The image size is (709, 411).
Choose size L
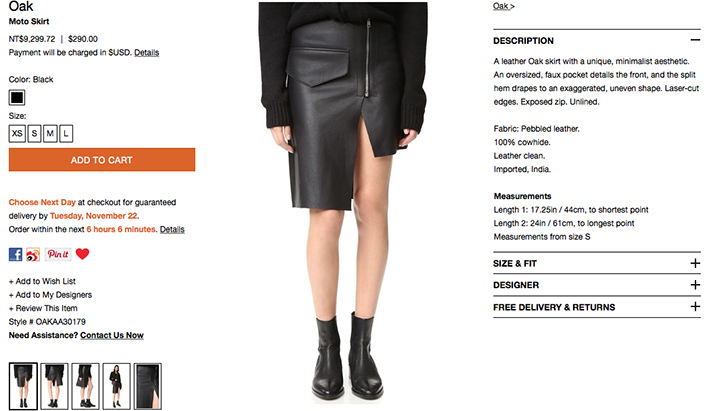click(66, 133)
